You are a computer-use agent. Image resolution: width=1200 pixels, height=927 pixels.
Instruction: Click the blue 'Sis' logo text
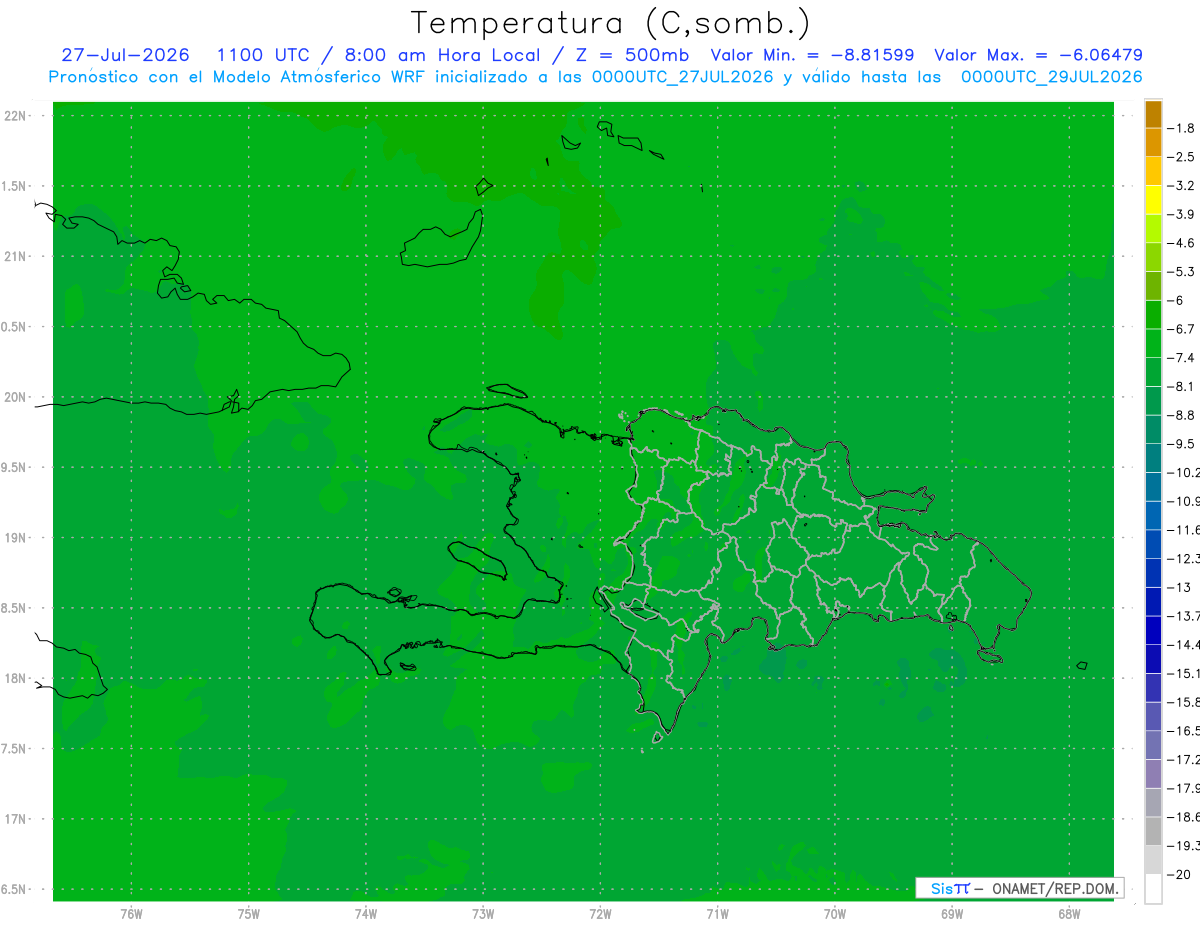pos(942,888)
